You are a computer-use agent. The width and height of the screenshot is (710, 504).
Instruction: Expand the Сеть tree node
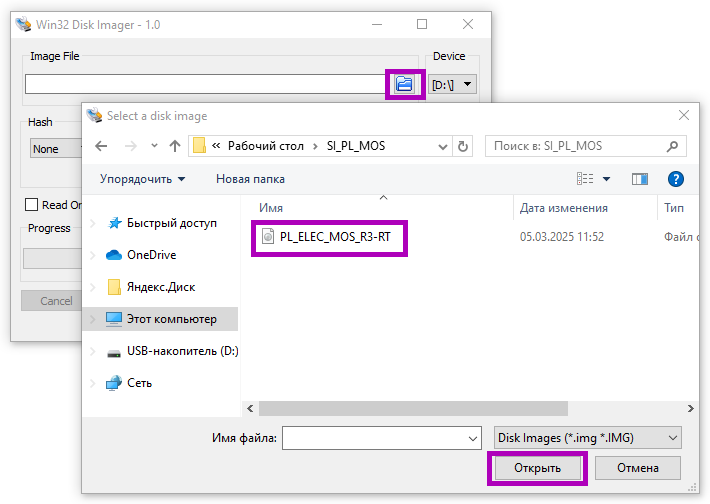(93, 383)
